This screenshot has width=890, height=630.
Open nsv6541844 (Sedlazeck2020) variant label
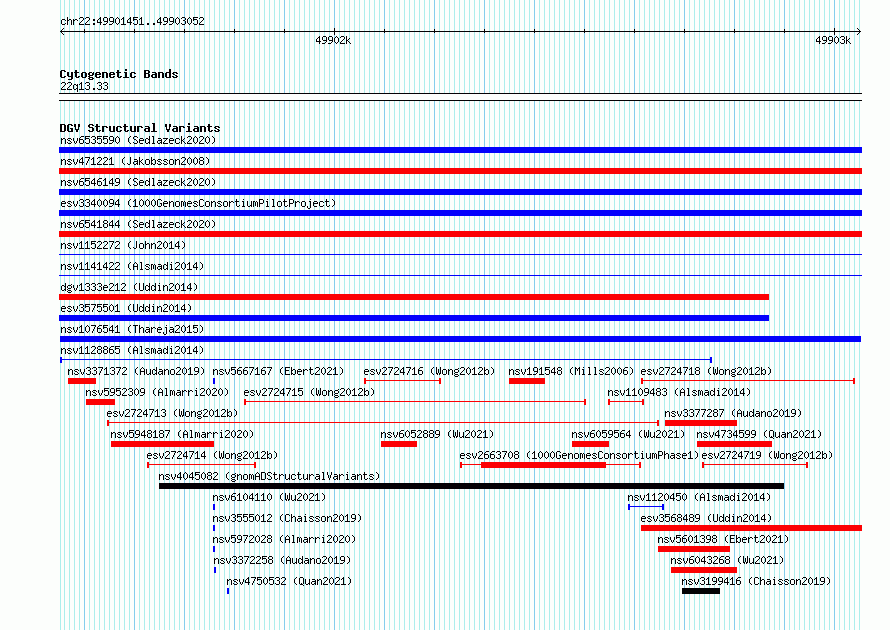tap(138, 224)
